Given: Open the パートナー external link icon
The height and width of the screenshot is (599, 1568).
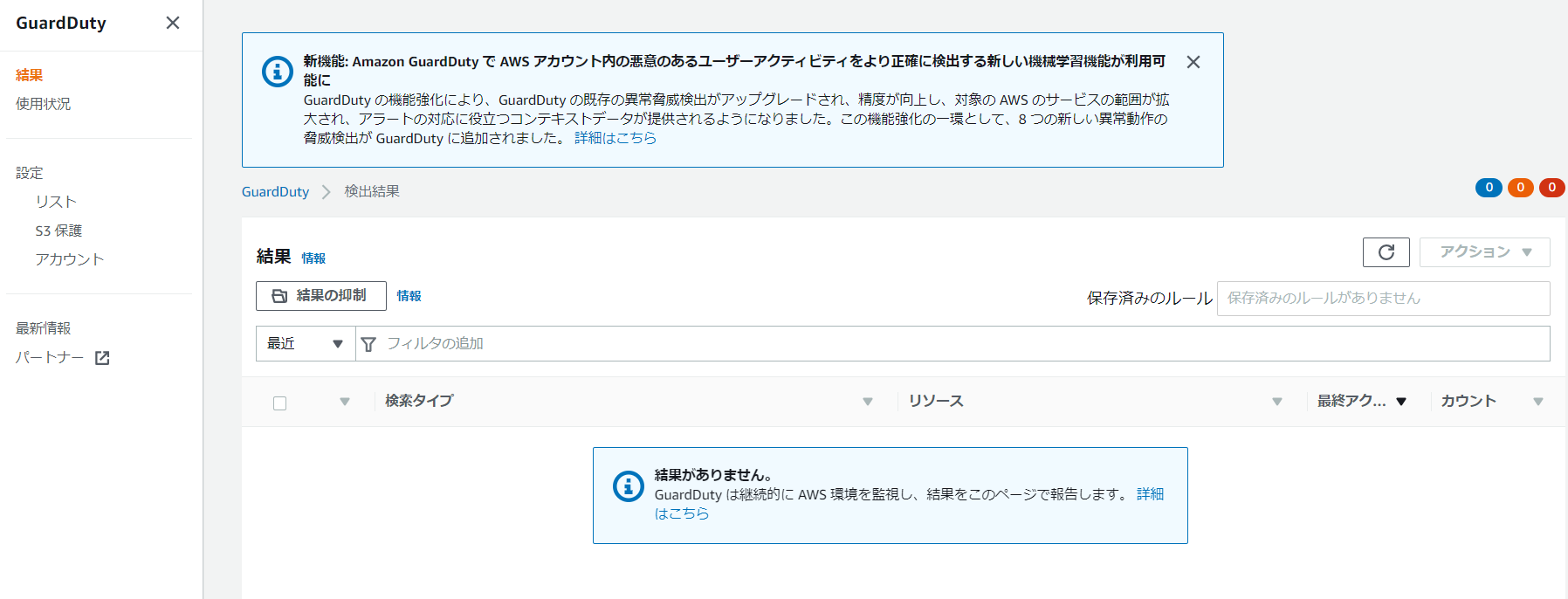Looking at the screenshot, I should (x=102, y=358).
